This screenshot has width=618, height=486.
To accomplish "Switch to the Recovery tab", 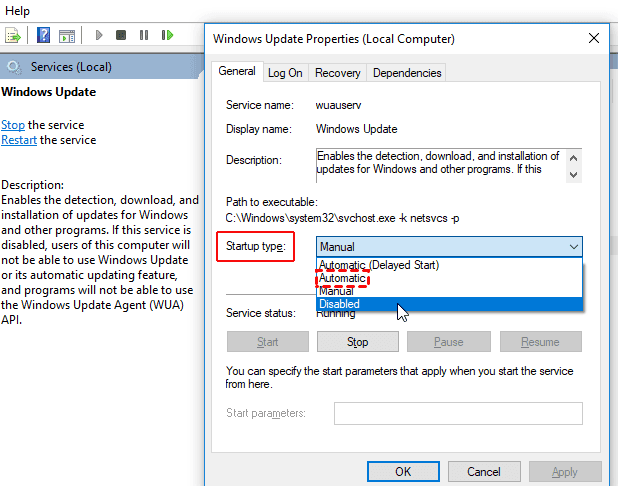I will pos(338,73).
